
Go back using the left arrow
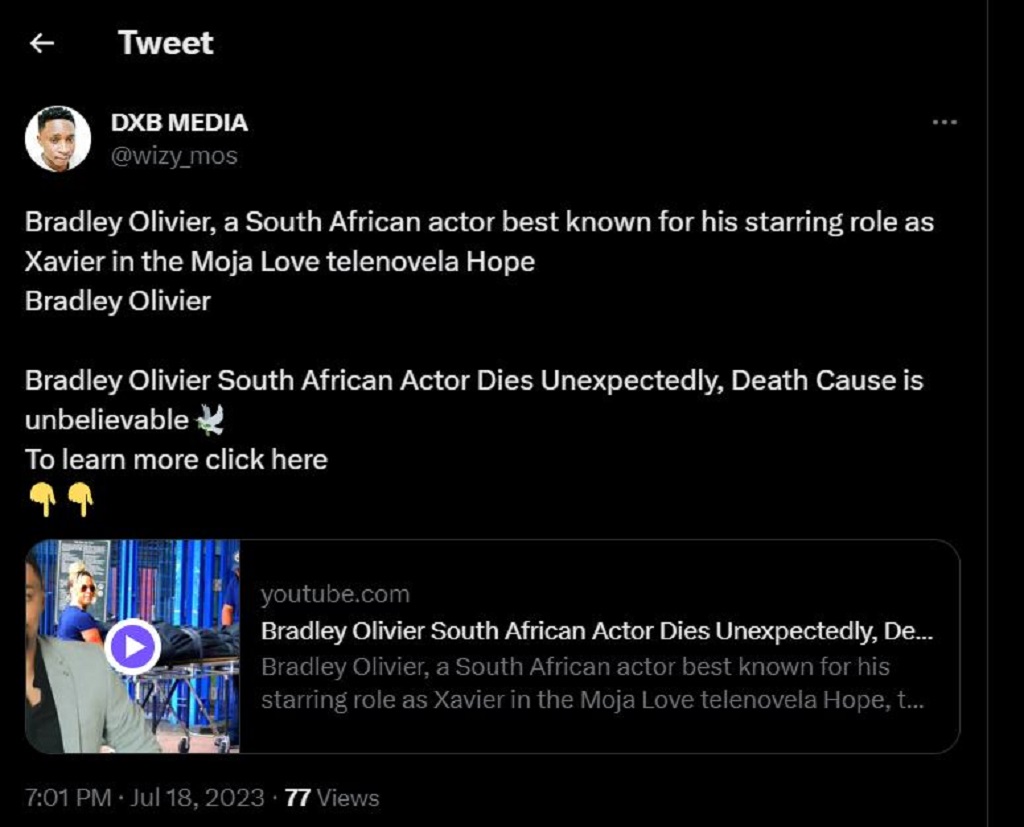[x=41, y=43]
